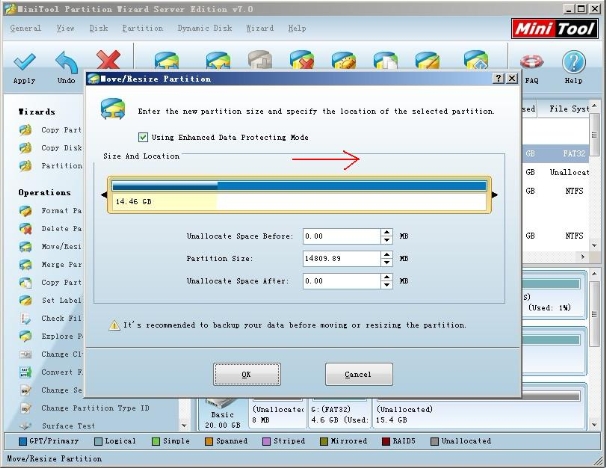The width and height of the screenshot is (606, 468).
Task: Click the Change Partition Type ID icon
Action: pyautogui.click(x=26, y=408)
